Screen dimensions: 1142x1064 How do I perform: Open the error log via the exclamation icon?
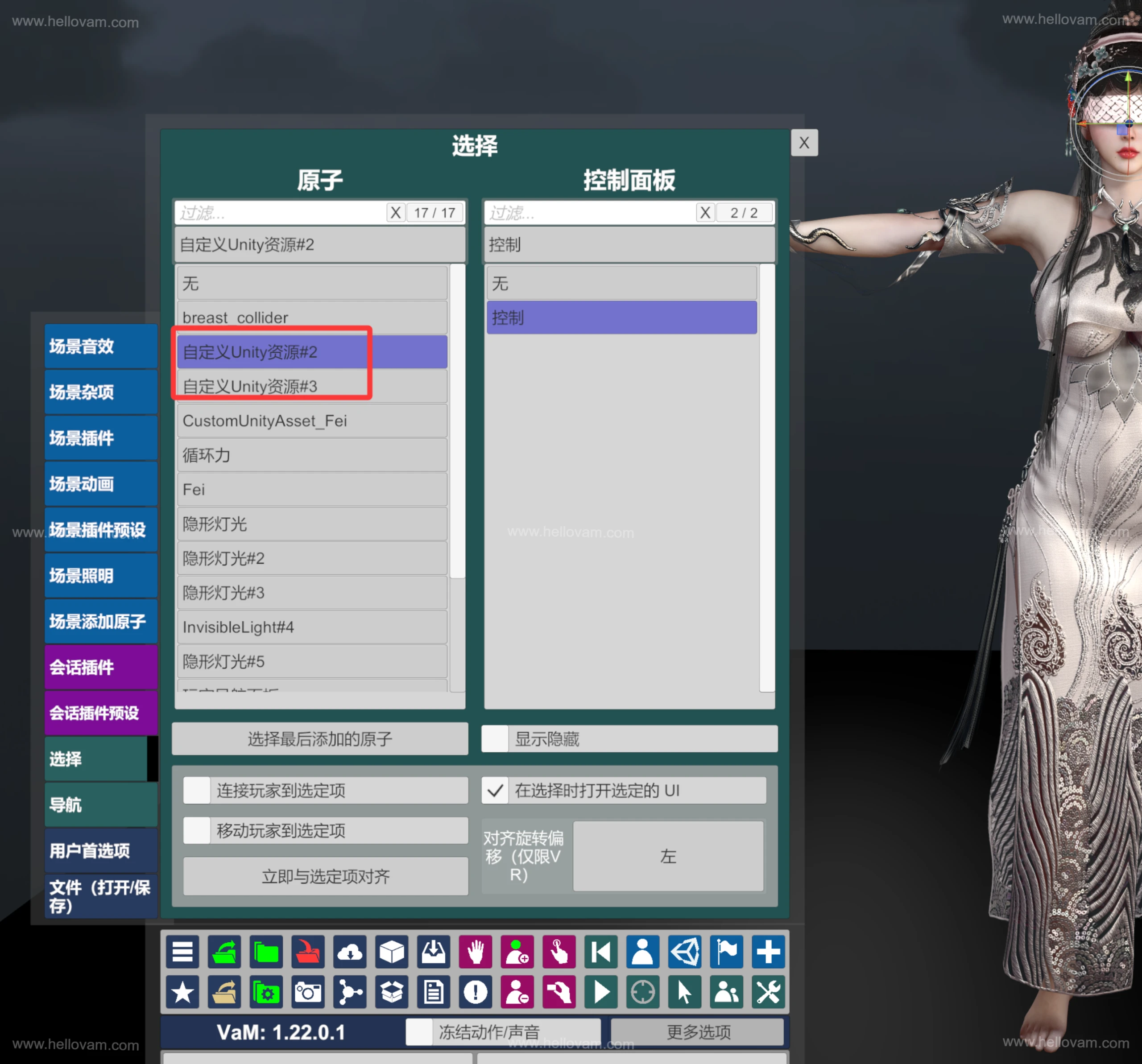tap(475, 992)
